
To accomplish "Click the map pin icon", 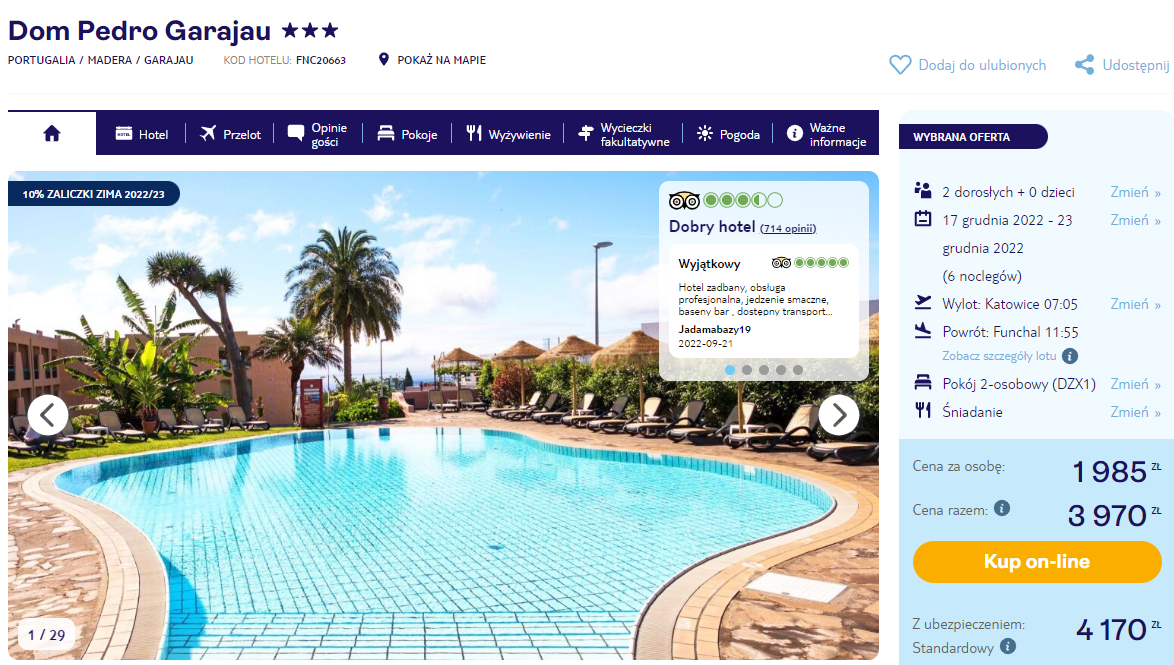I will (384, 59).
